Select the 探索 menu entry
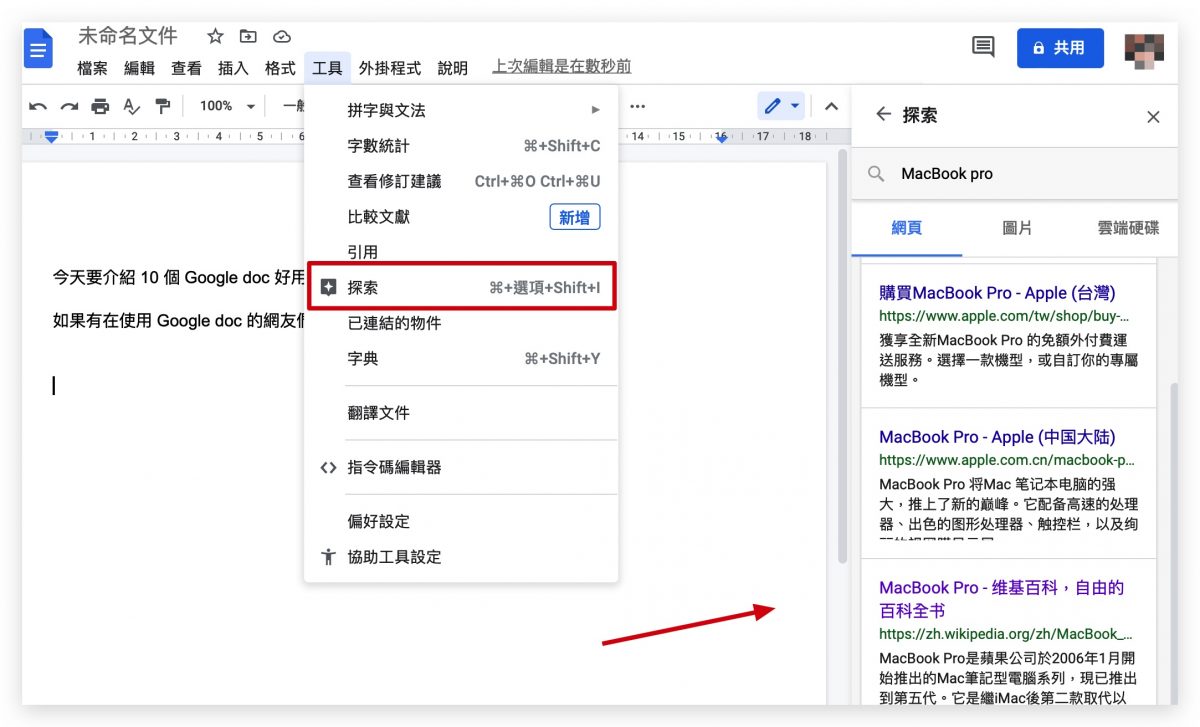Image resolution: width=1200 pixels, height=727 pixels. [461, 287]
